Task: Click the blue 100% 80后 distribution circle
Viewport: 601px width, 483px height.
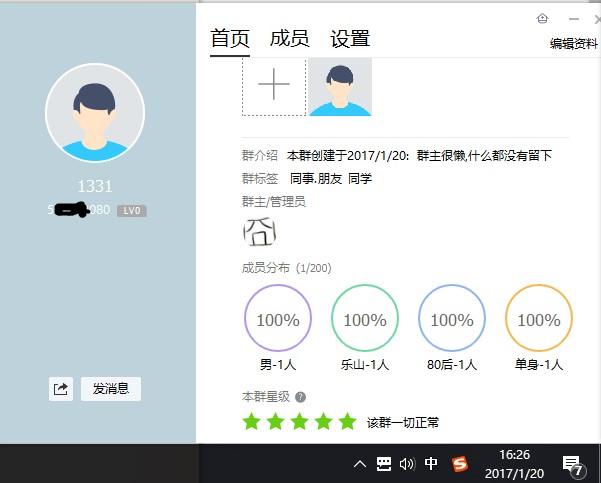Action: pos(452,318)
